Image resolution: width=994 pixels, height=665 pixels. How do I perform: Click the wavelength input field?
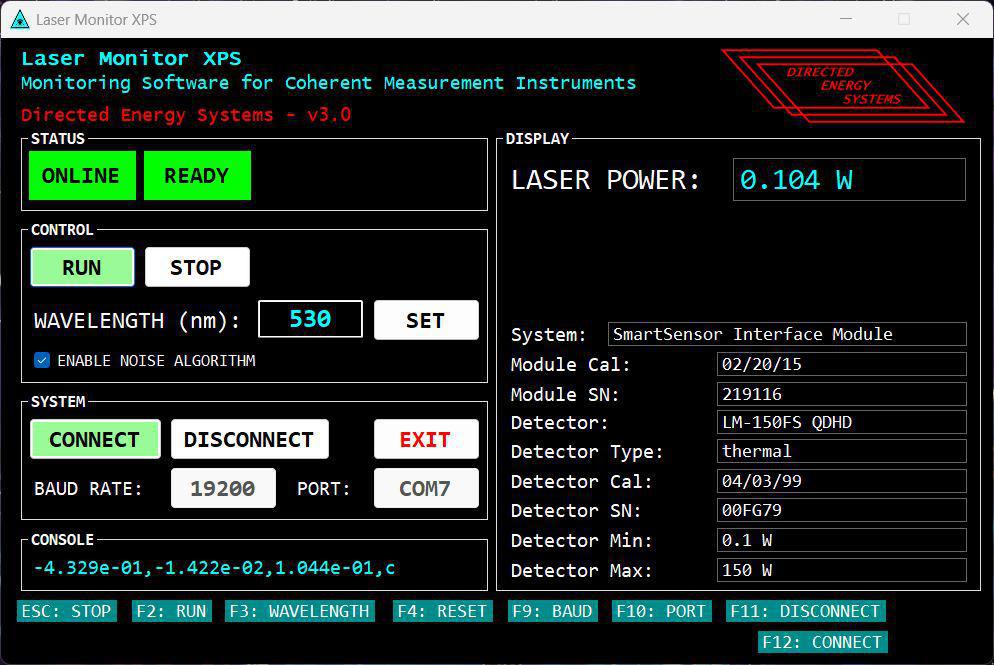click(x=310, y=320)
